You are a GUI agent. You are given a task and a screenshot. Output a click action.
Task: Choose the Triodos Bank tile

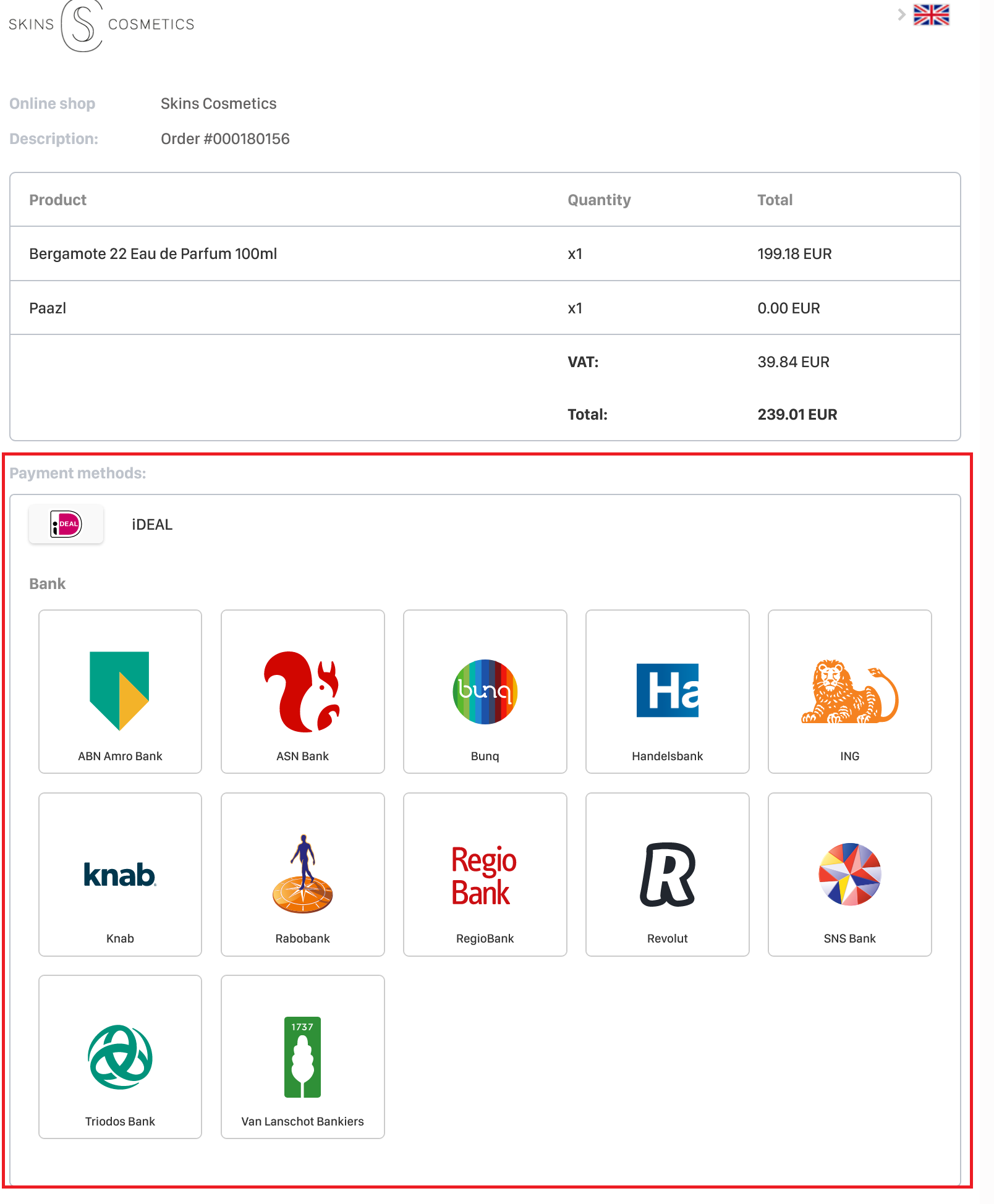[120, 1057]
